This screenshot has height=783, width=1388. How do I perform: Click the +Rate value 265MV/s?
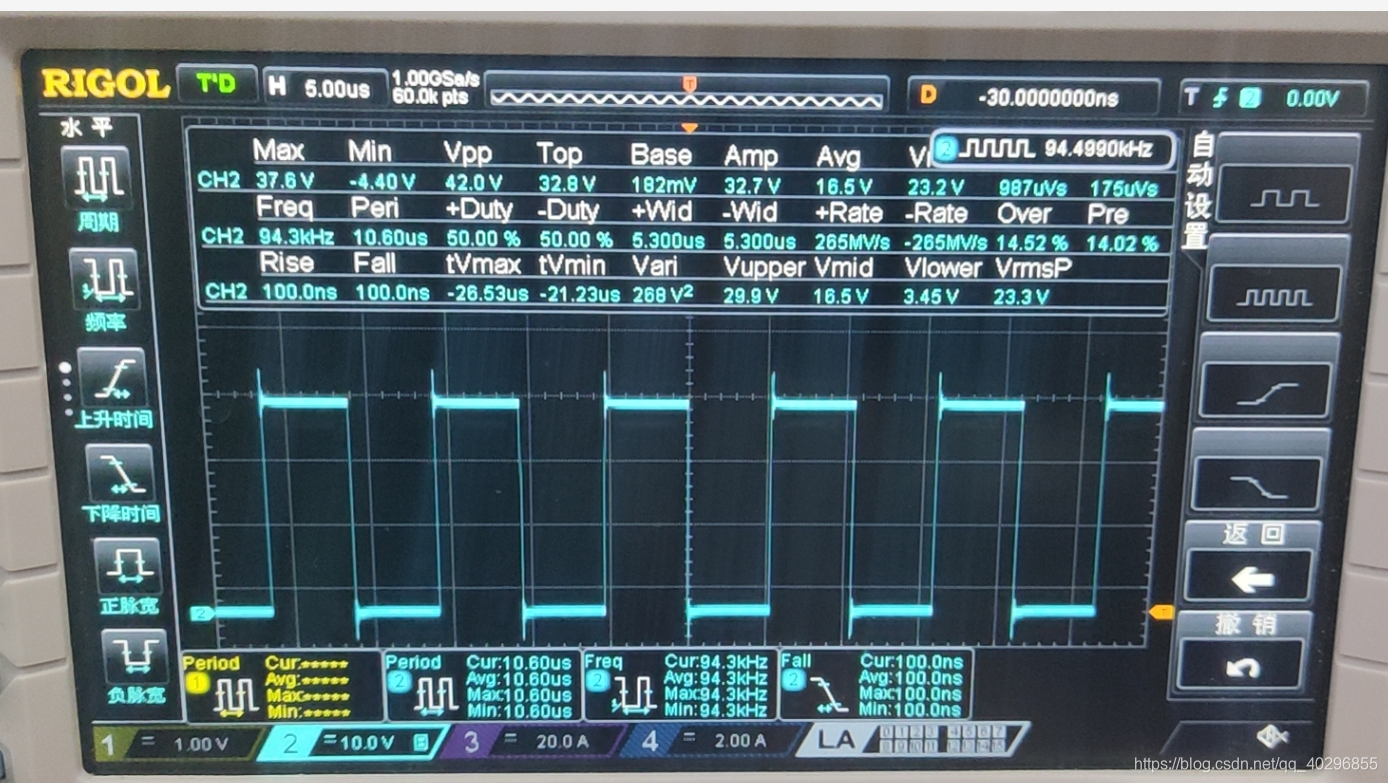(x=850, y=242)
